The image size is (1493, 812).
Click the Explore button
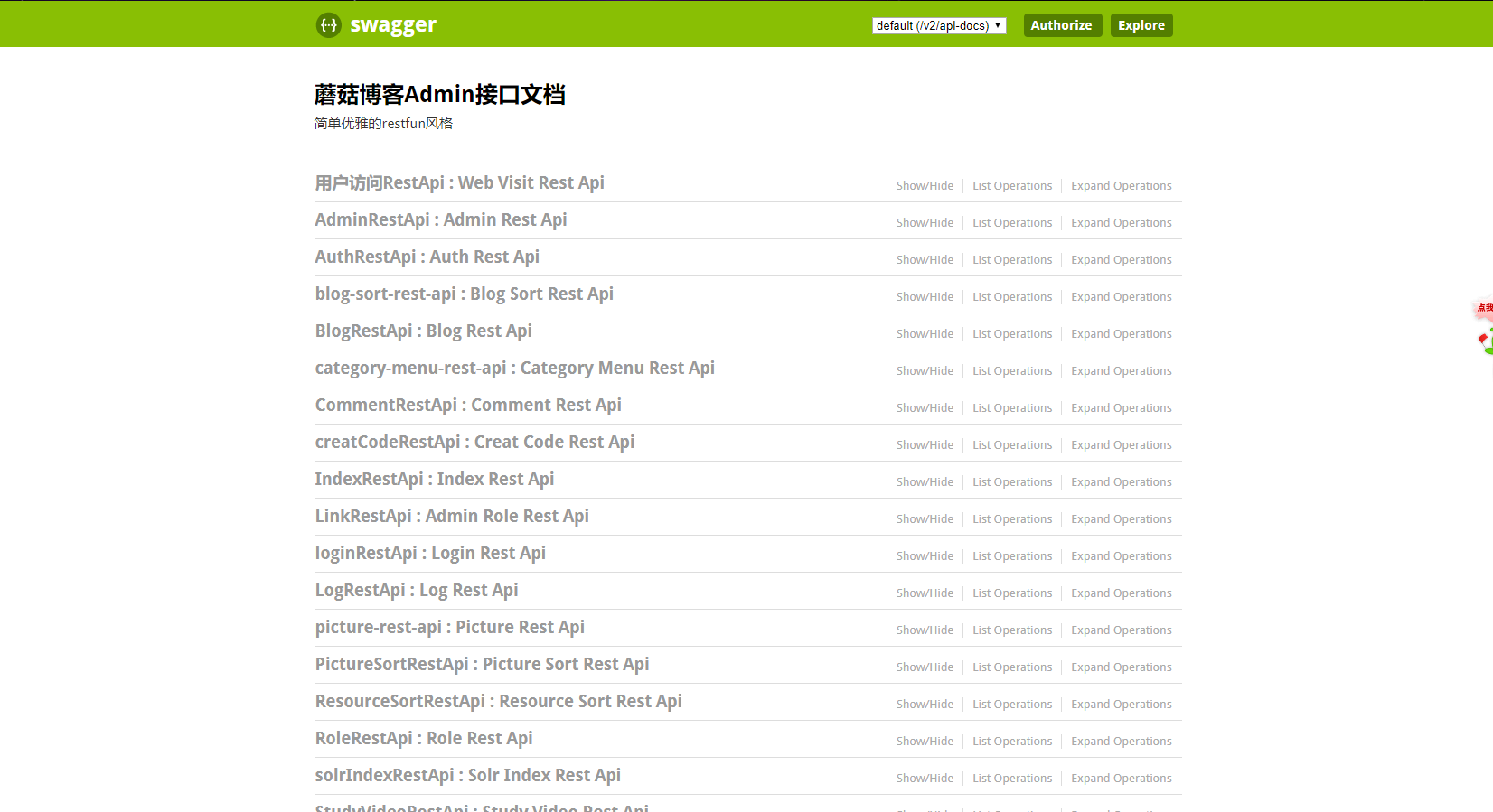[x=1141, y=25]
